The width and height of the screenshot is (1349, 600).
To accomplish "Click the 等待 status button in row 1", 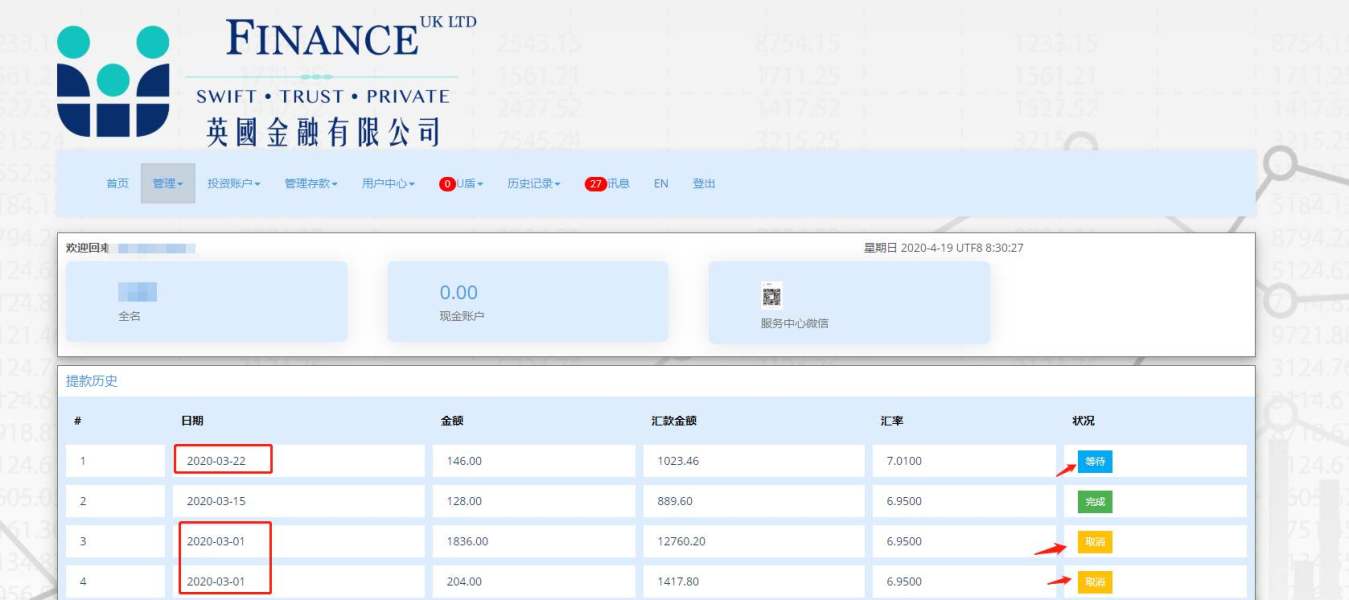I will 1095,462.
